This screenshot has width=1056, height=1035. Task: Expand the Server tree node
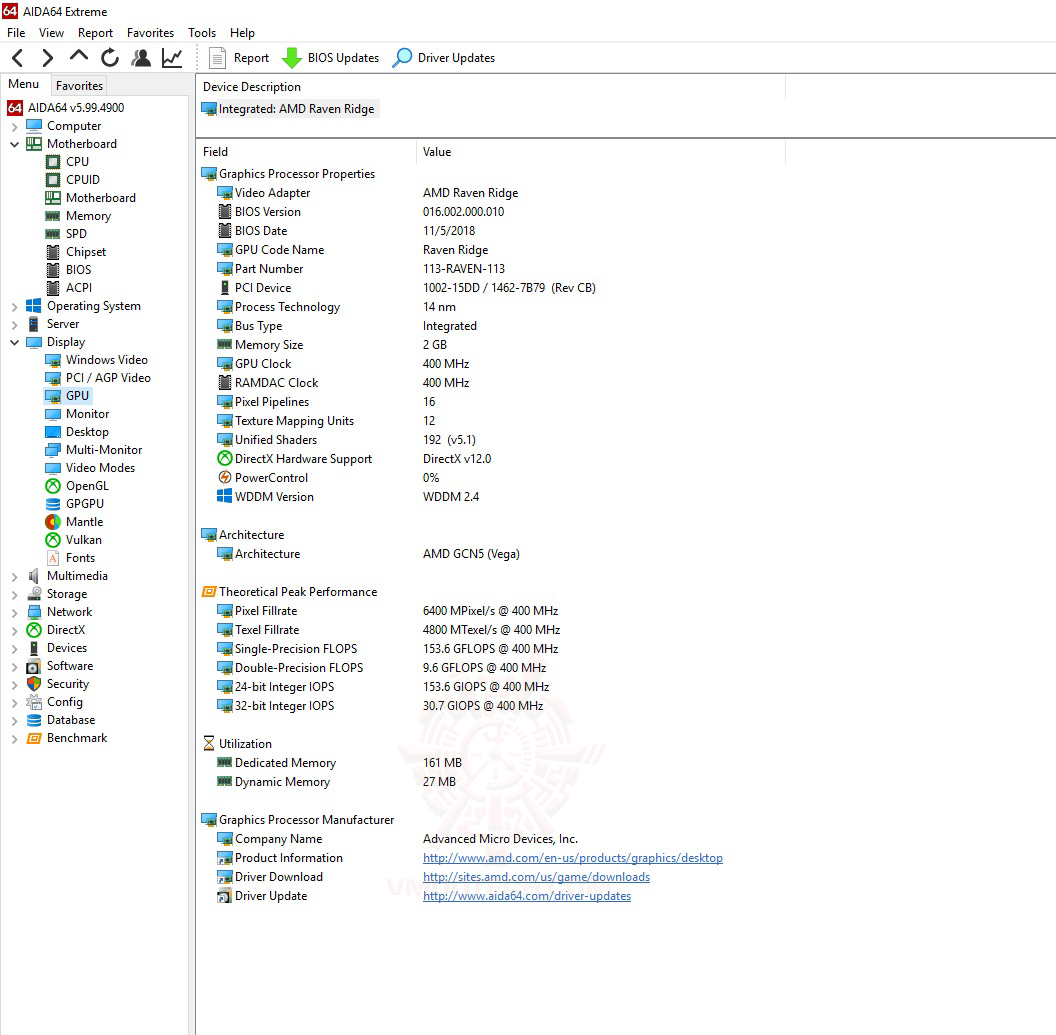pyautogui.click(x=14, y=325)
